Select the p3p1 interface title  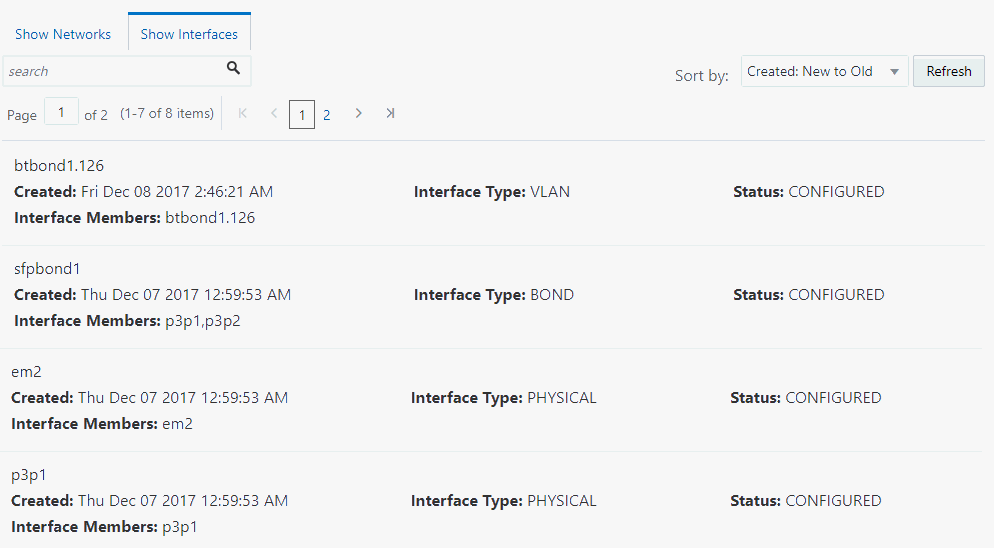point(29,475)
